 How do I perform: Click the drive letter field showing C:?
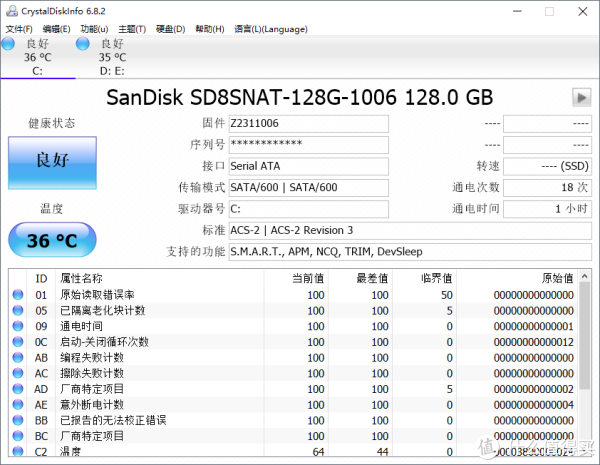308,209
